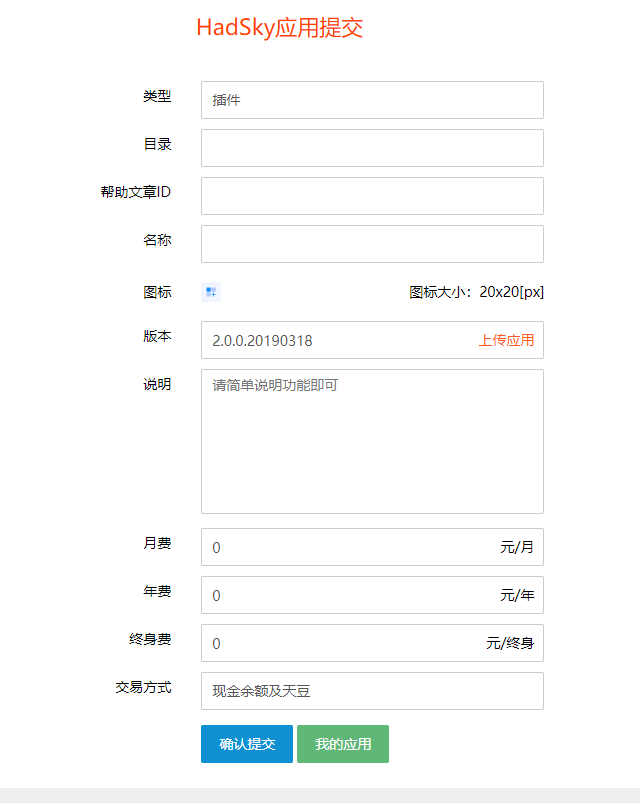Focus the 名称 input field
The image size is (640, 809).
372,244
